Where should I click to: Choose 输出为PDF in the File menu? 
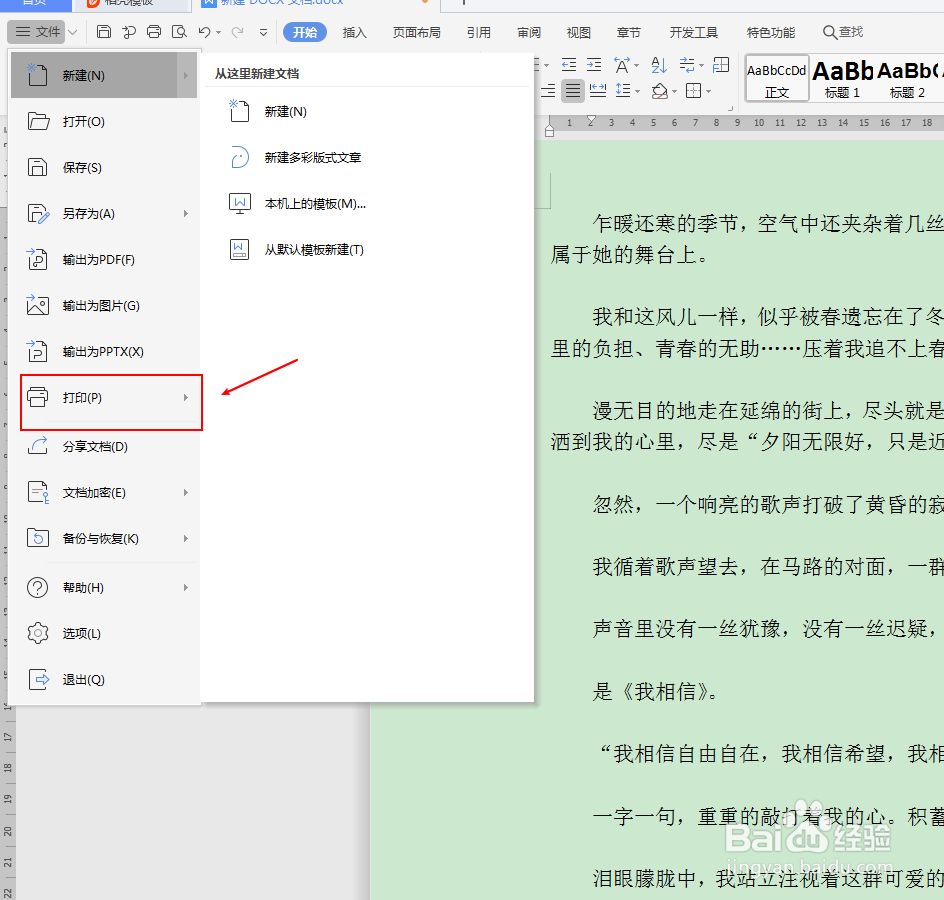(100, 259)
